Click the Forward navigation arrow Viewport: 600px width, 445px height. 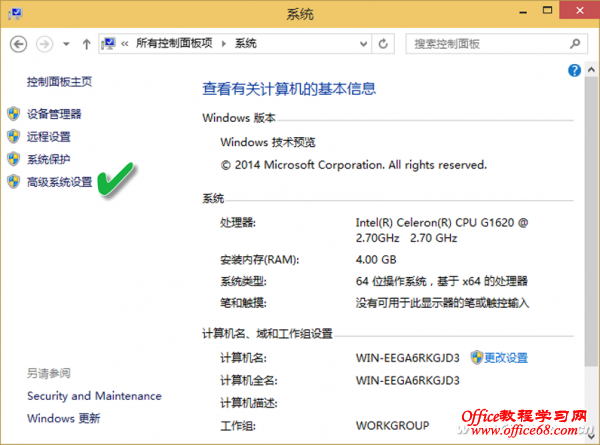pyautogui.click(x=44, y=44)
